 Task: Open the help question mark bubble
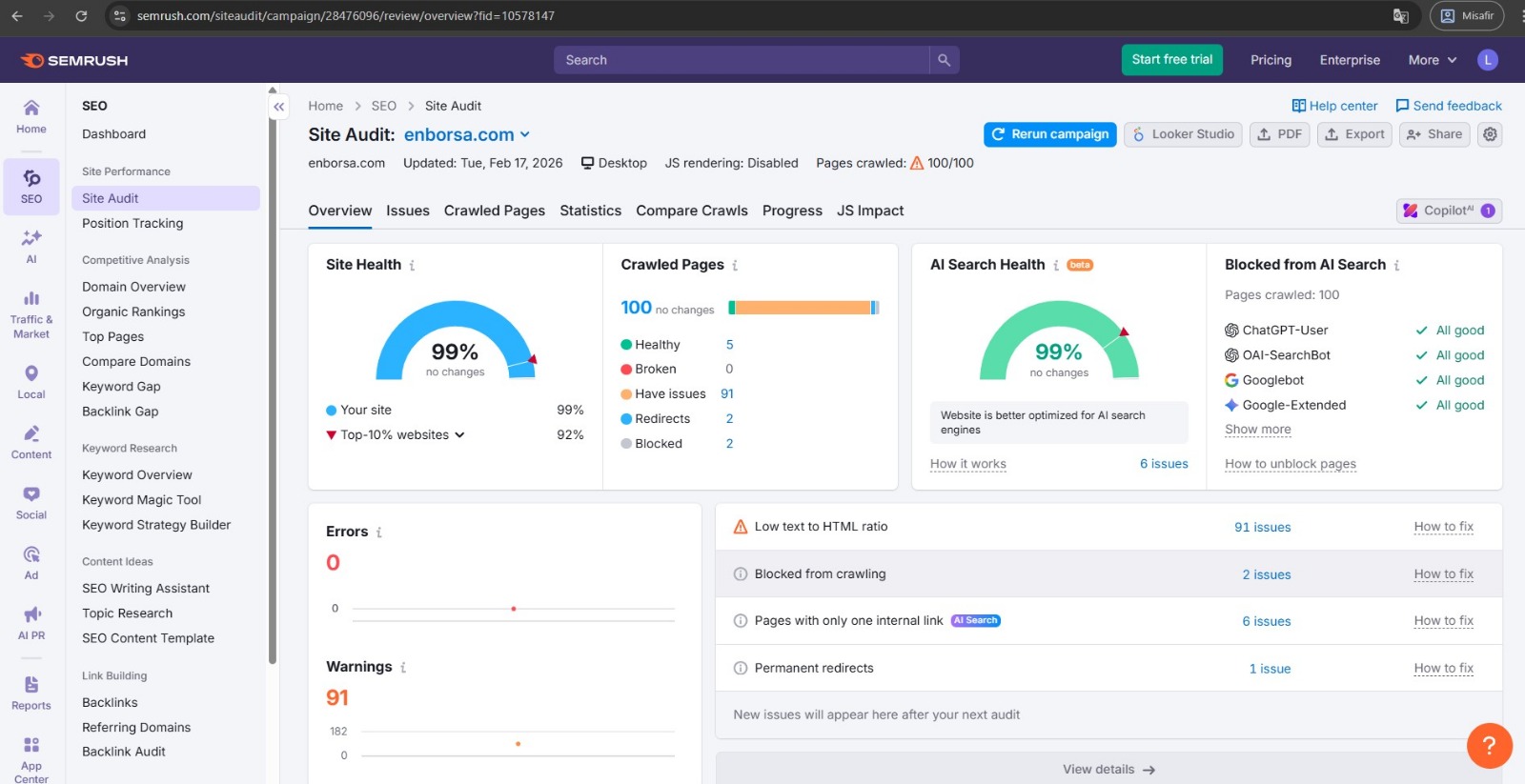[1490, 746]
